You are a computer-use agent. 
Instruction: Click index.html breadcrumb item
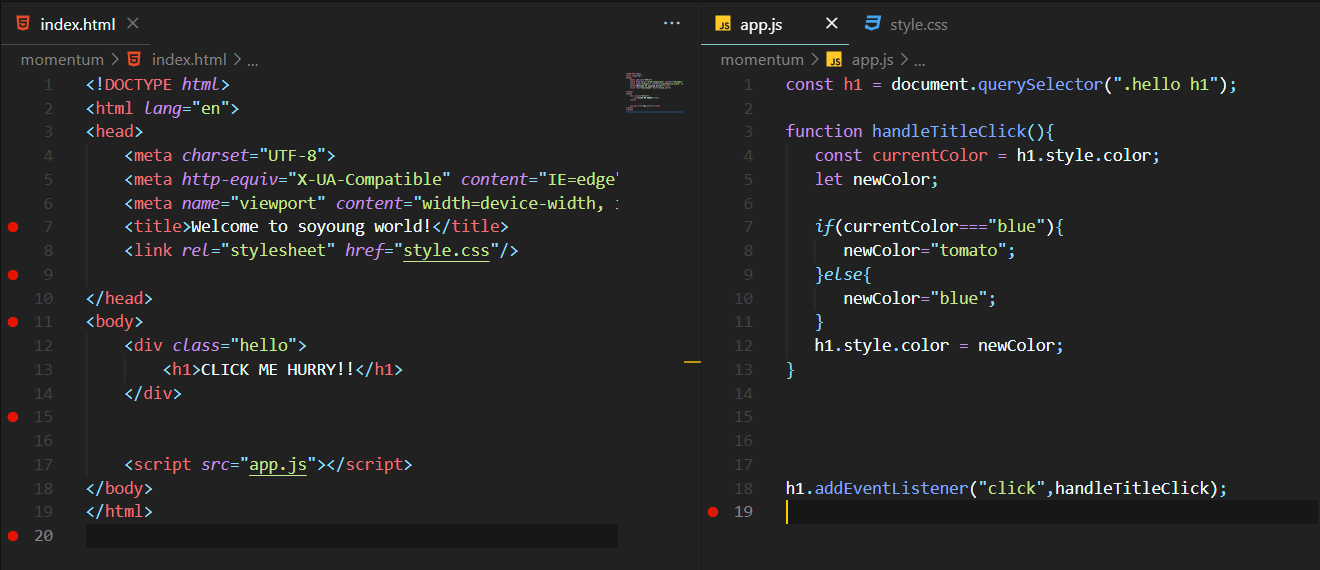click(x=189, y=59)
